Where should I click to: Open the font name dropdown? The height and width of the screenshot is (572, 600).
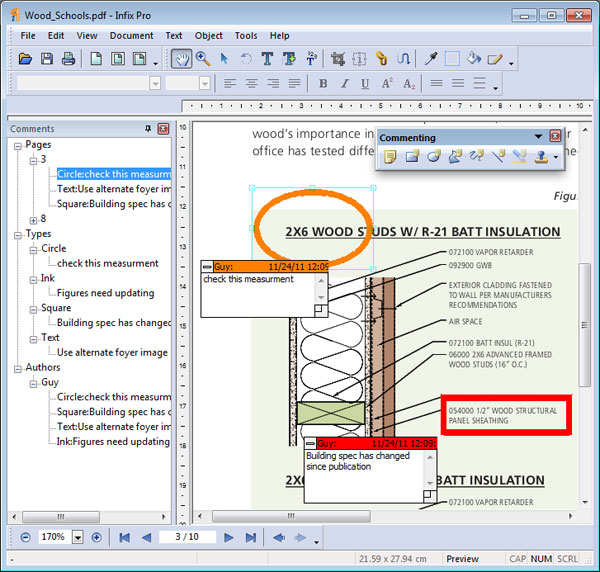[x=155, y=84]
